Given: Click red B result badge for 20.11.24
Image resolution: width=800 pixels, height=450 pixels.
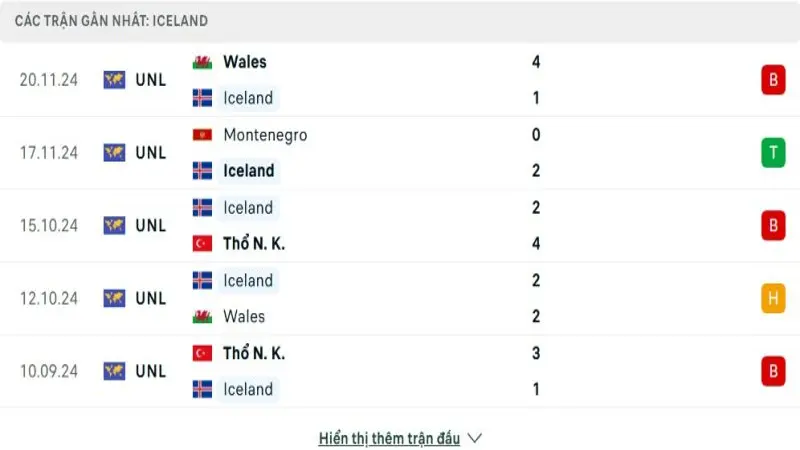Looking at the screenshot, I should pos(772,80).
